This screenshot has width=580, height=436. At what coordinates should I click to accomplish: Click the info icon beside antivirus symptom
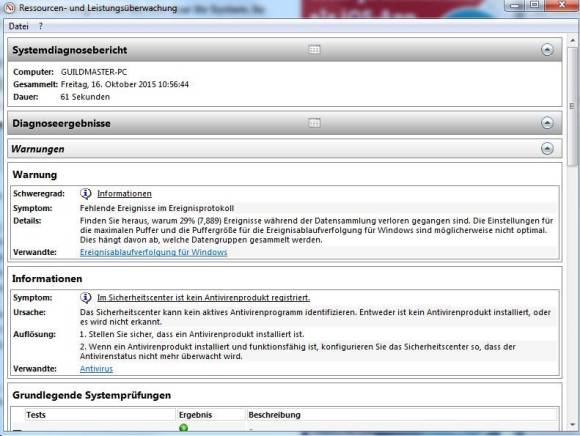coord(85,297)
